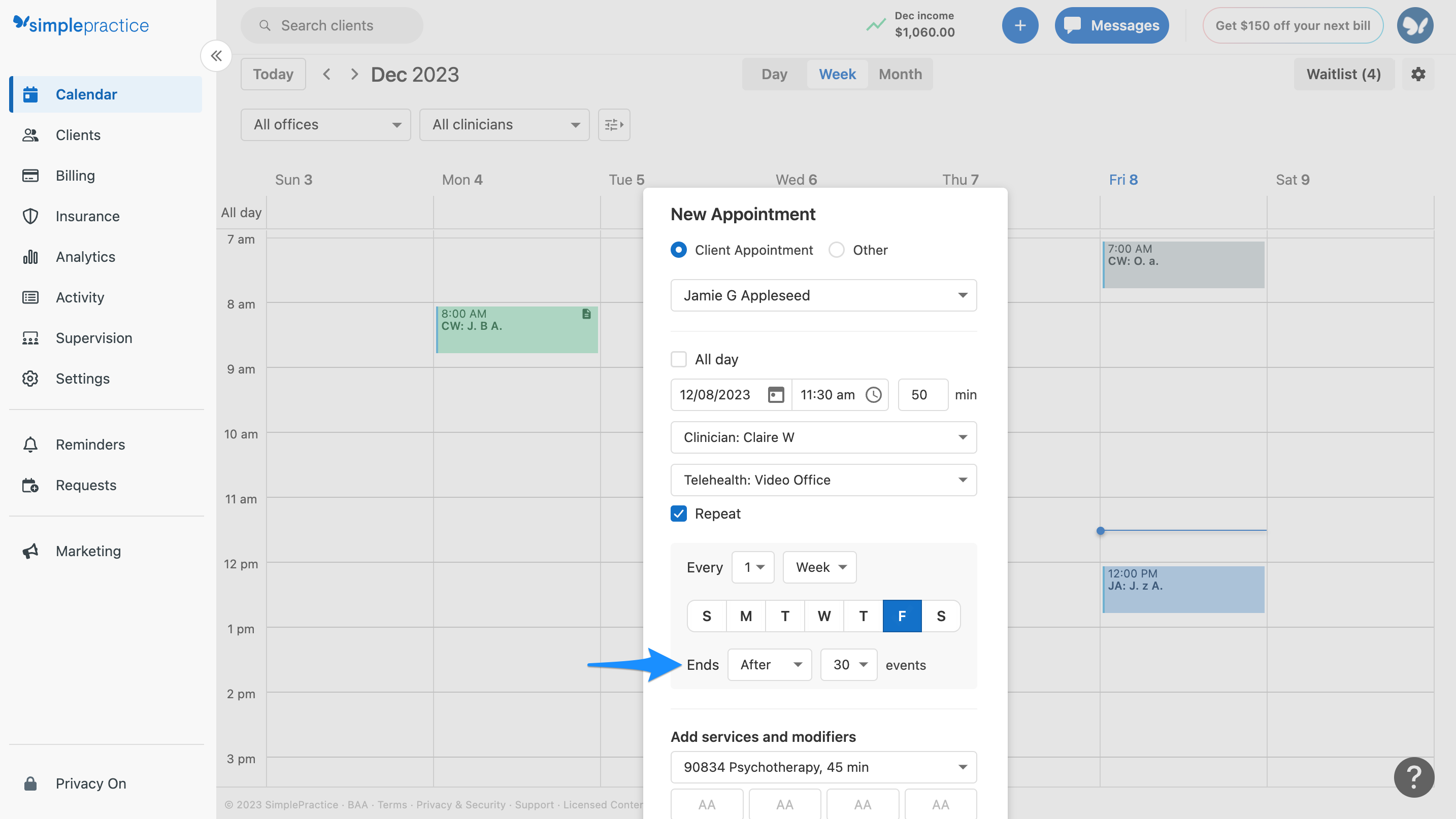Switch calendar to Day view
The height and width of the screenshot is (819, 1456).
pos(774,74)
